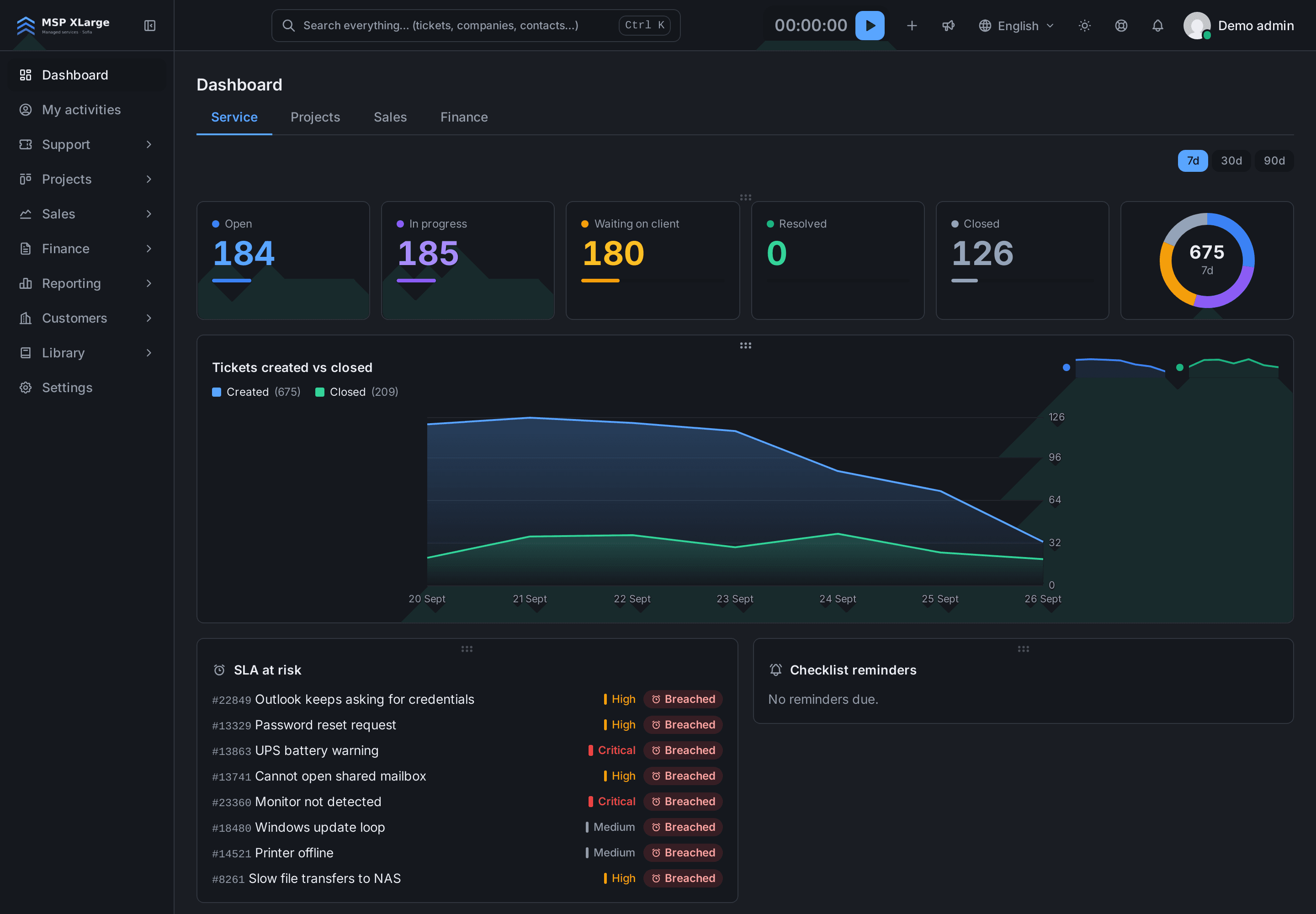Start the timer with the play button
The image size is (1316, 914).
point(869,25)
